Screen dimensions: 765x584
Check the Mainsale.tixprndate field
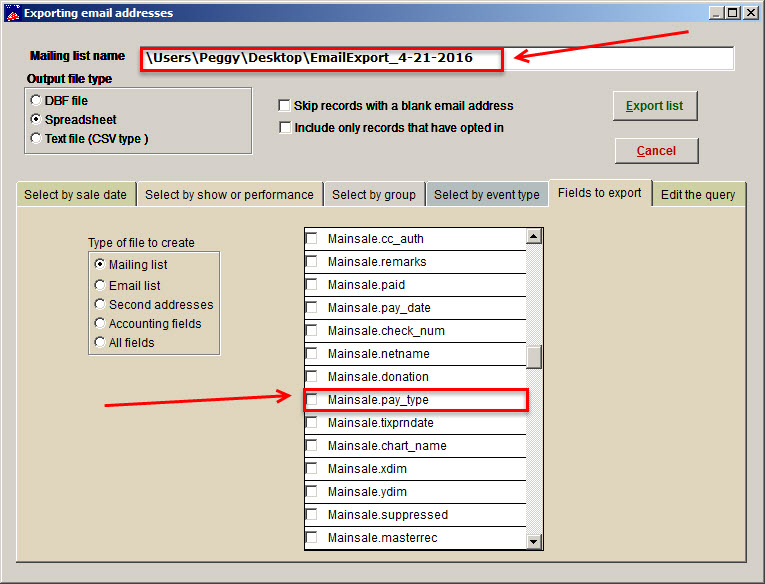click(x=311, y=423)
